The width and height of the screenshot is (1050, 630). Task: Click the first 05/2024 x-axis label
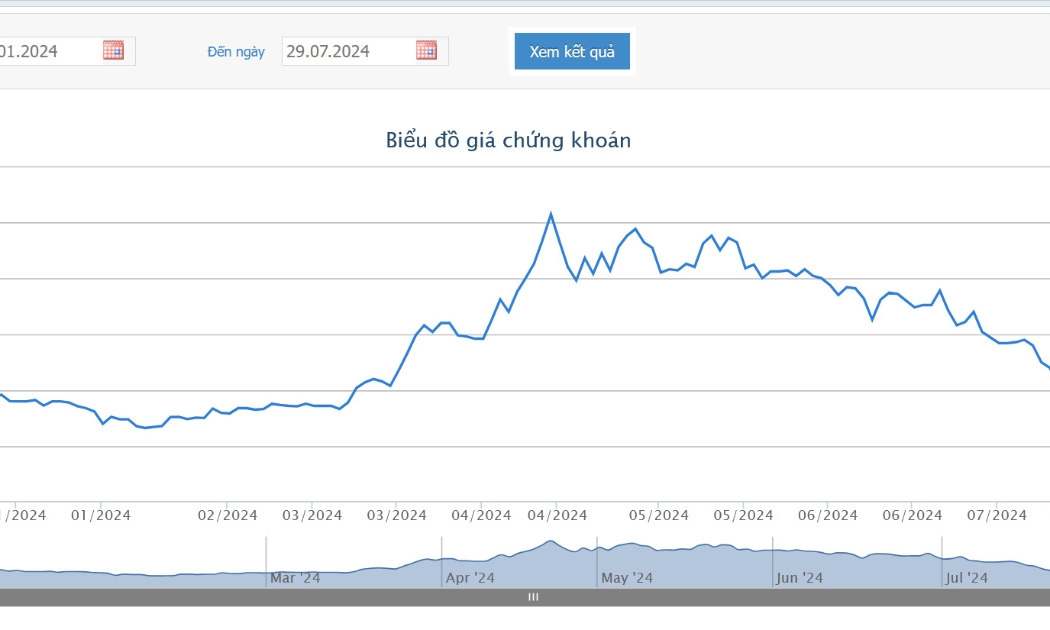click(x=658, y=516)
